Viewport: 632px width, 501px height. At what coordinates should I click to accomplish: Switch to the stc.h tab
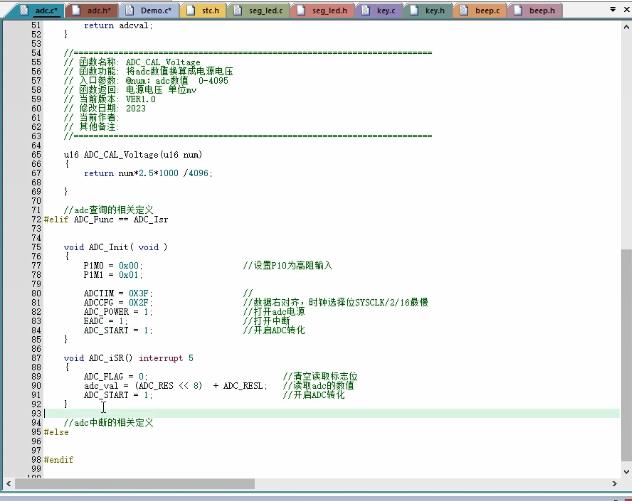click(x=205, y=11)
